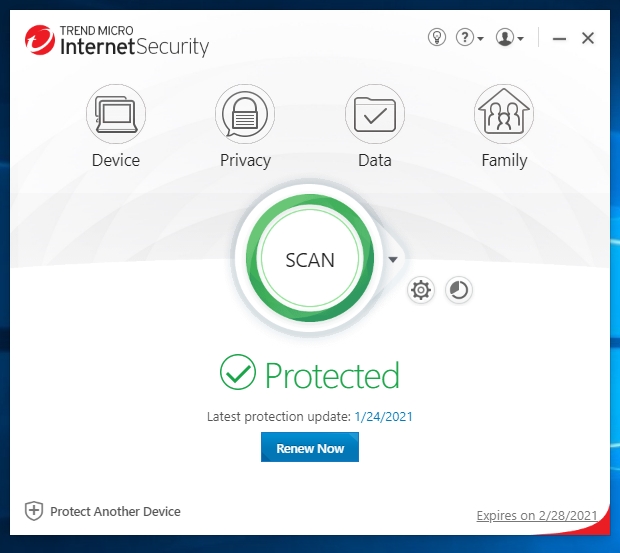Start a scan with SCAN button
The image size is (620, 553).
tap(310, 260)
